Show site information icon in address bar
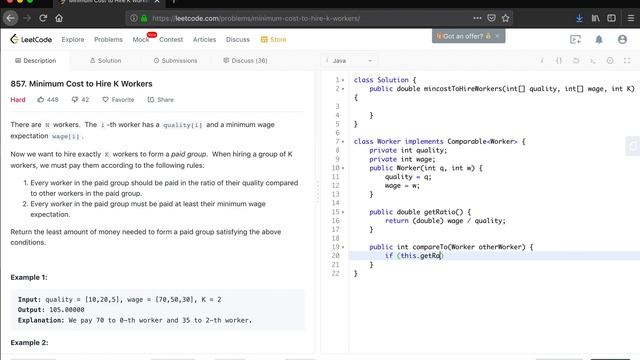640x360 pixels. click(133, 18)
